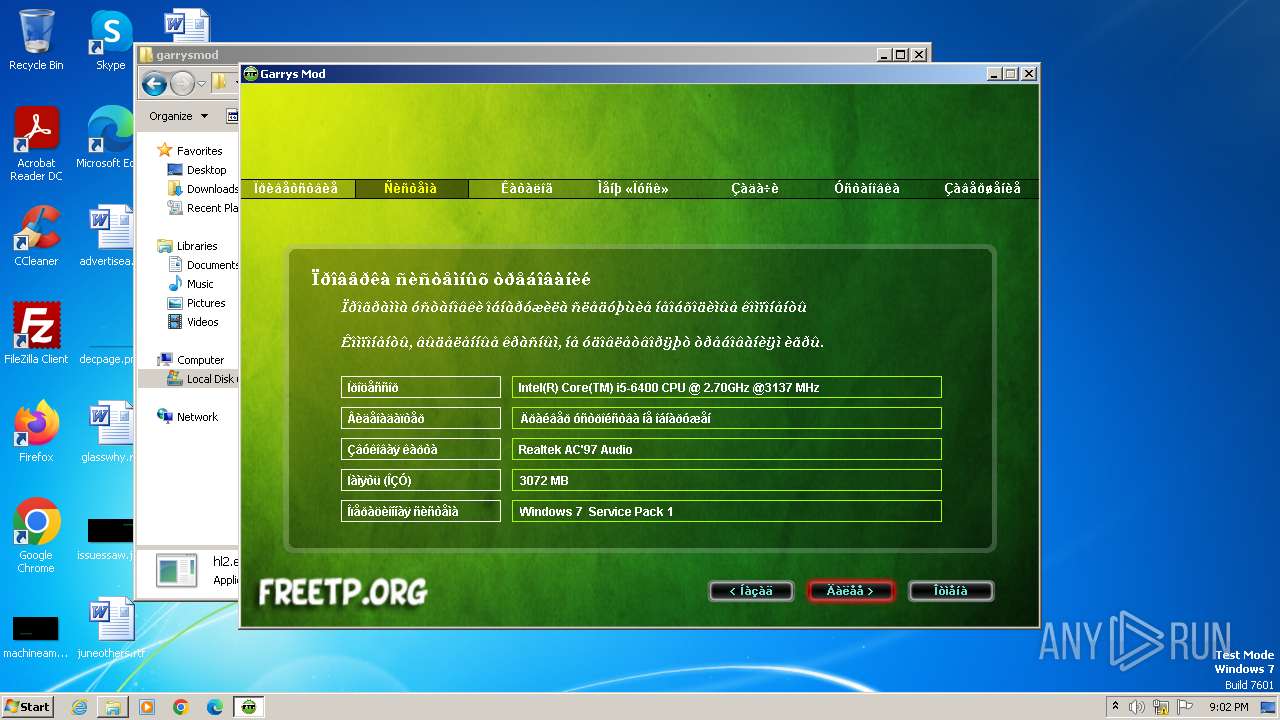Open the explorer recent pages dropdown arrow
Screen dimensions: 1280x720
201,84
